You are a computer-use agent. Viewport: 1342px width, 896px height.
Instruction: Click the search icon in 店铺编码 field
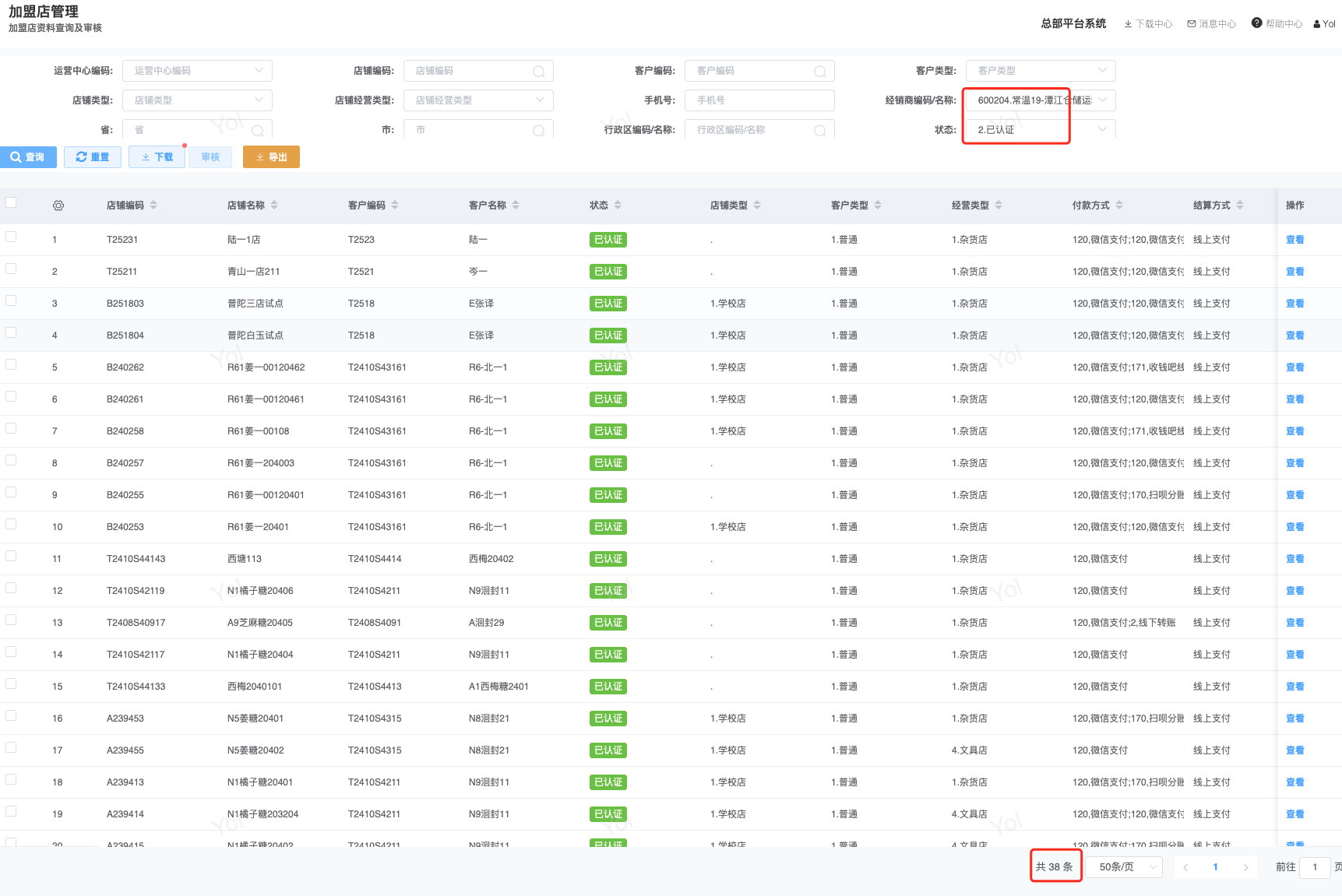(x=538, y=72)
